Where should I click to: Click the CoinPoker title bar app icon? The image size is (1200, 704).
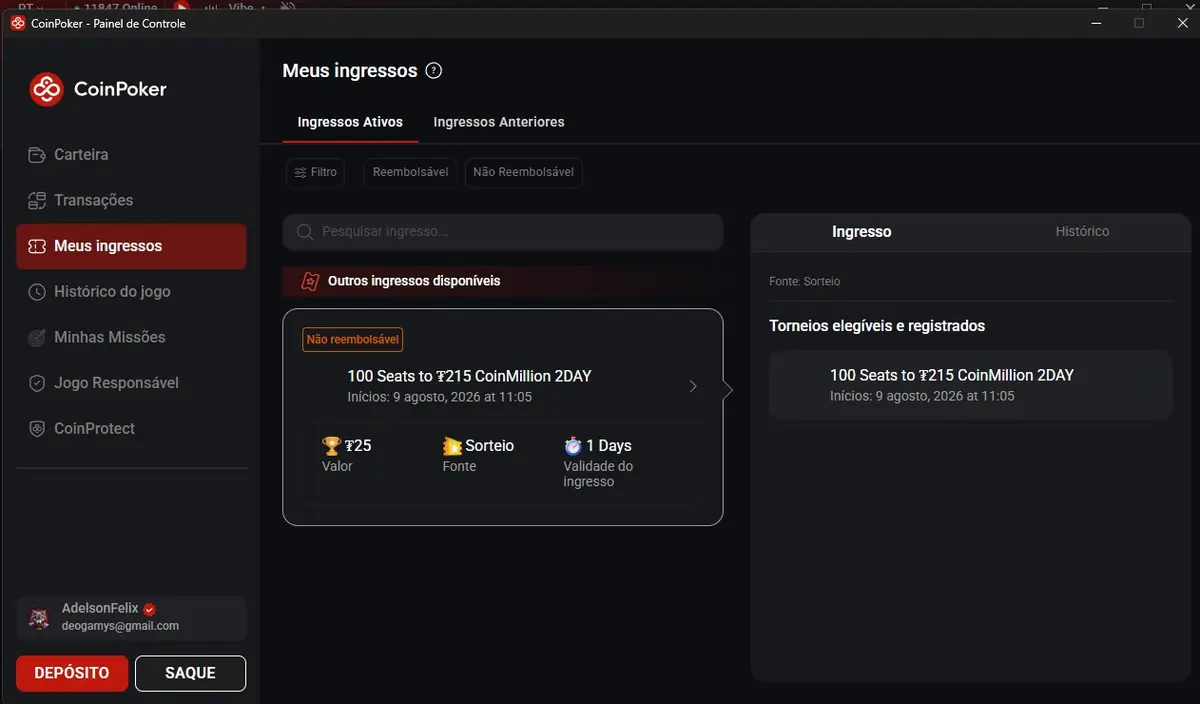18,23
